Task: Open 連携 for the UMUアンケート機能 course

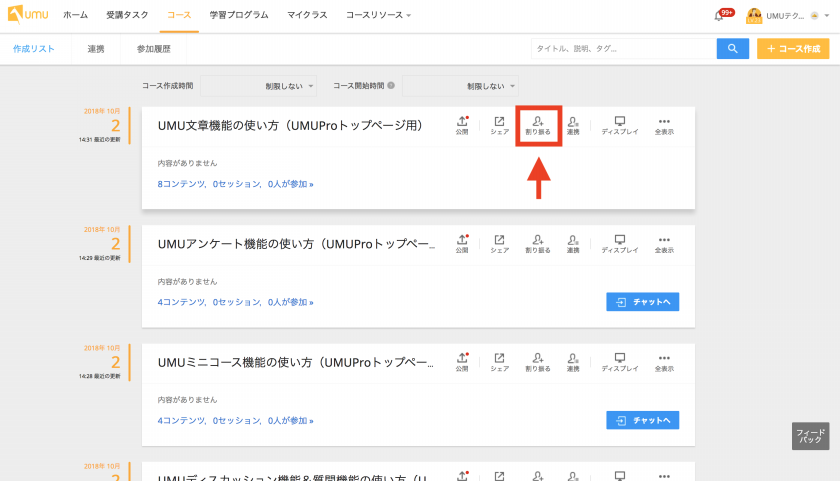Action: 573,244
